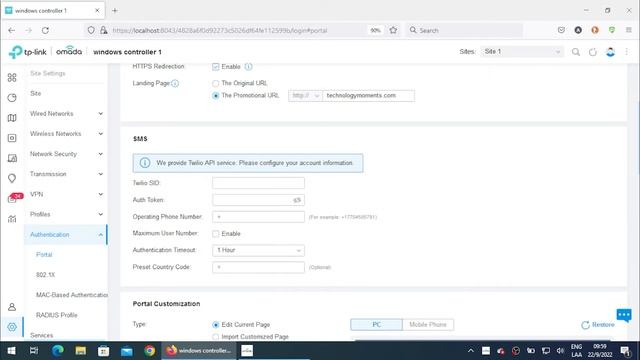Open RADIUS Profile item
Viewport: 640px width, 360px height.
pyautogui.click(x=56, y=315)
